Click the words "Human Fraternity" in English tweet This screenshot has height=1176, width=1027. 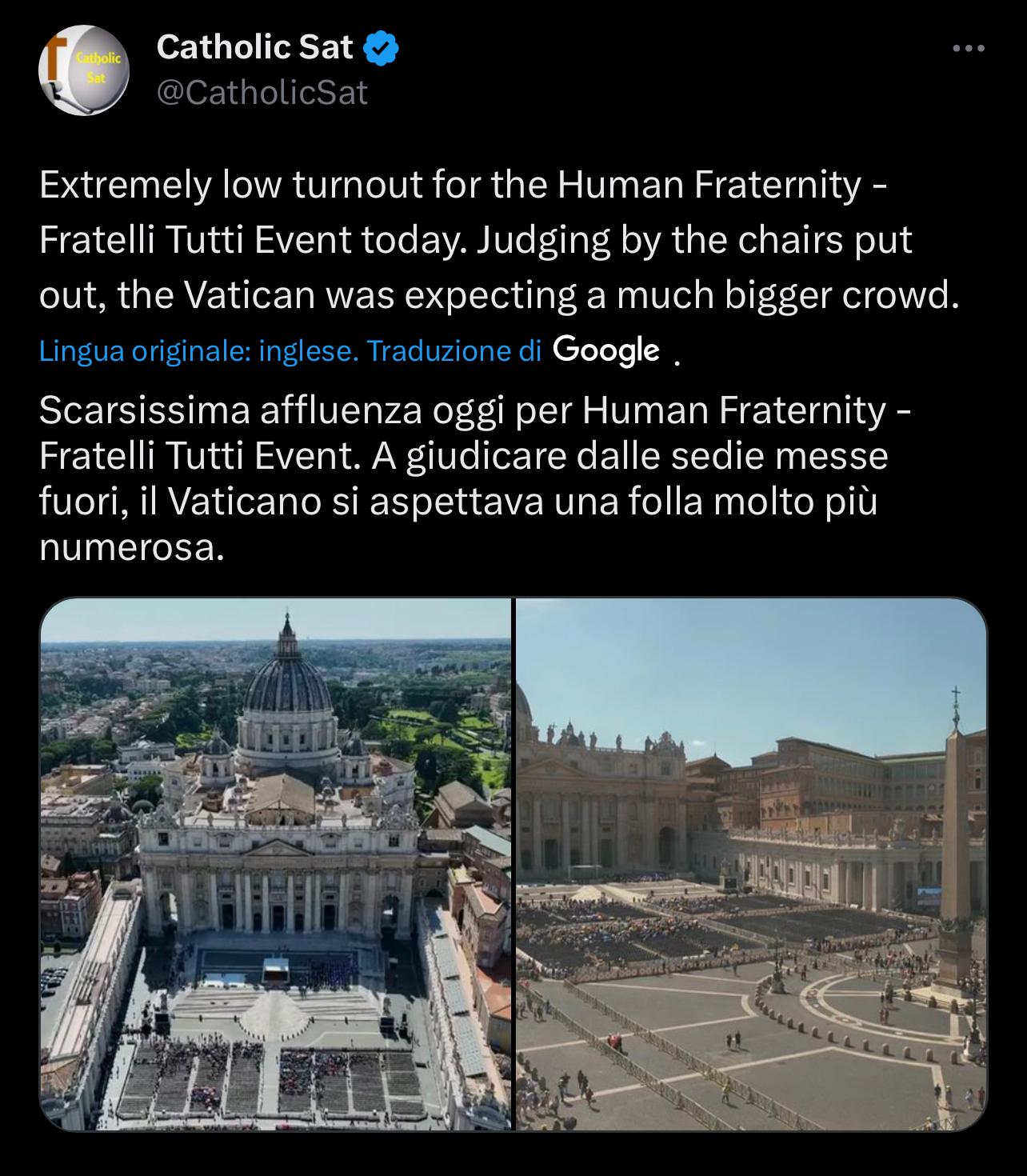(x=708, y=185)
